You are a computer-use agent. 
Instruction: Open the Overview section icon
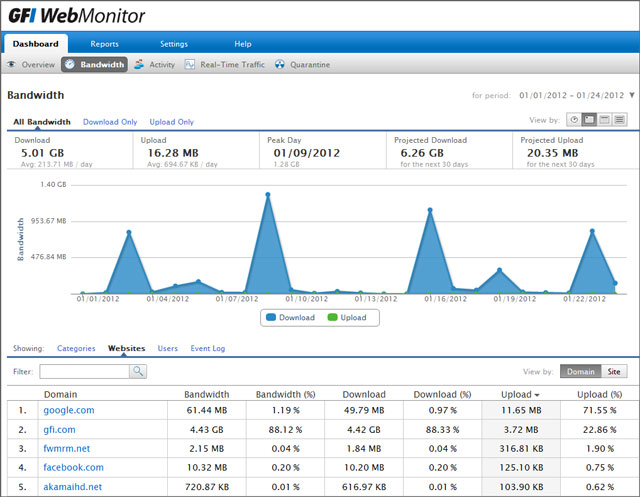point(12,65)
